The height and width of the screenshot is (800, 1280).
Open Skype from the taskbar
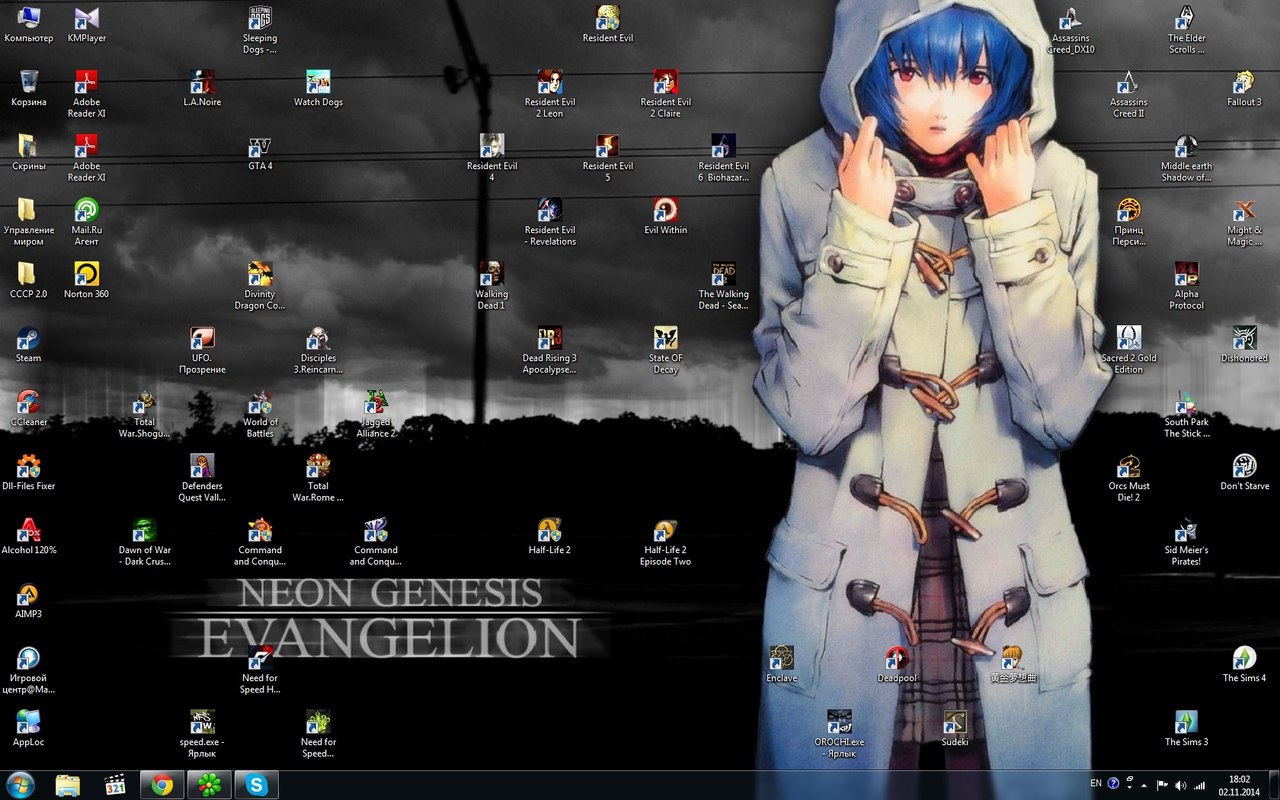pos(256,785)
